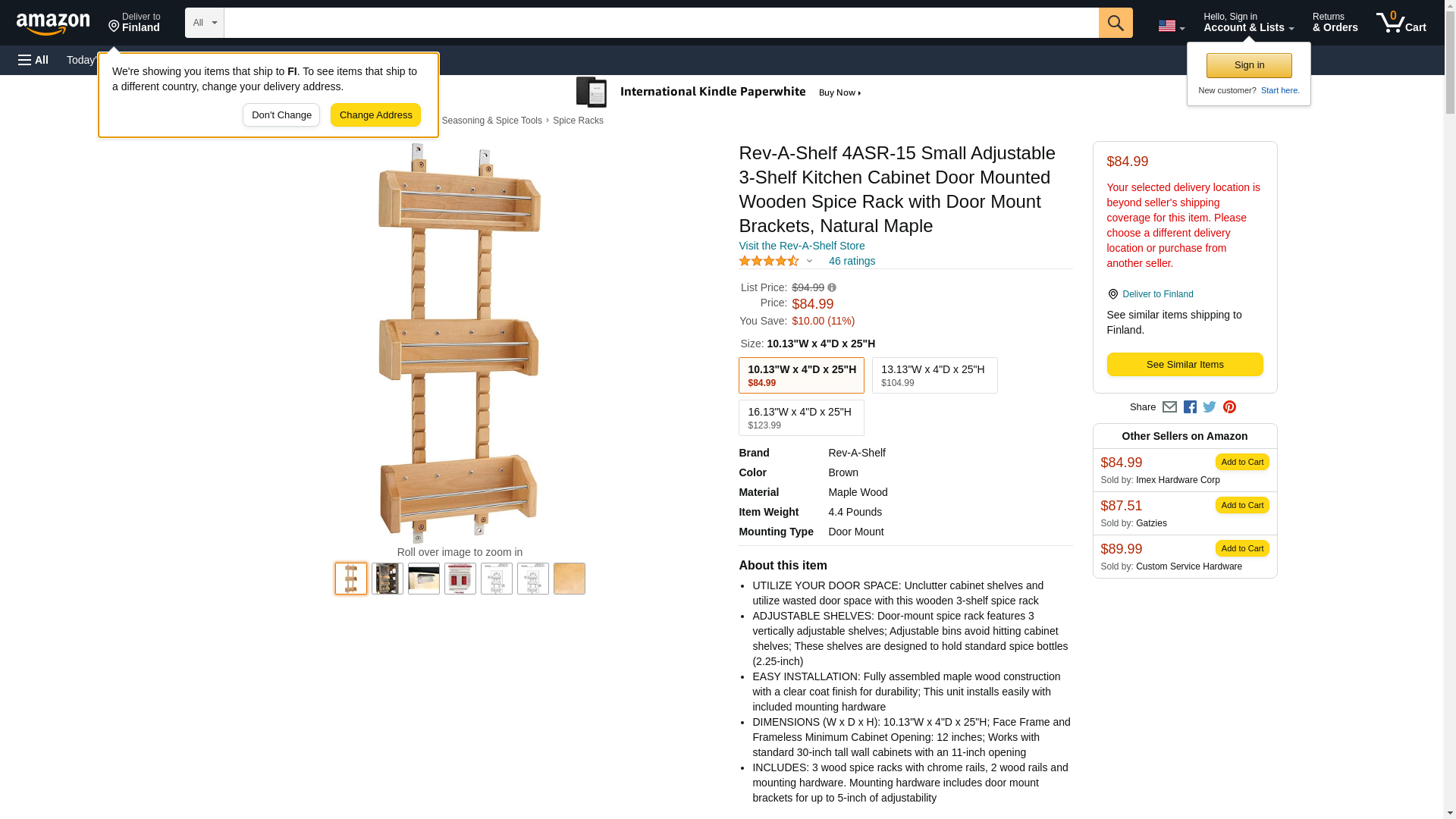
Task: Open the shopping cart icon
Action: point(1401,23)
